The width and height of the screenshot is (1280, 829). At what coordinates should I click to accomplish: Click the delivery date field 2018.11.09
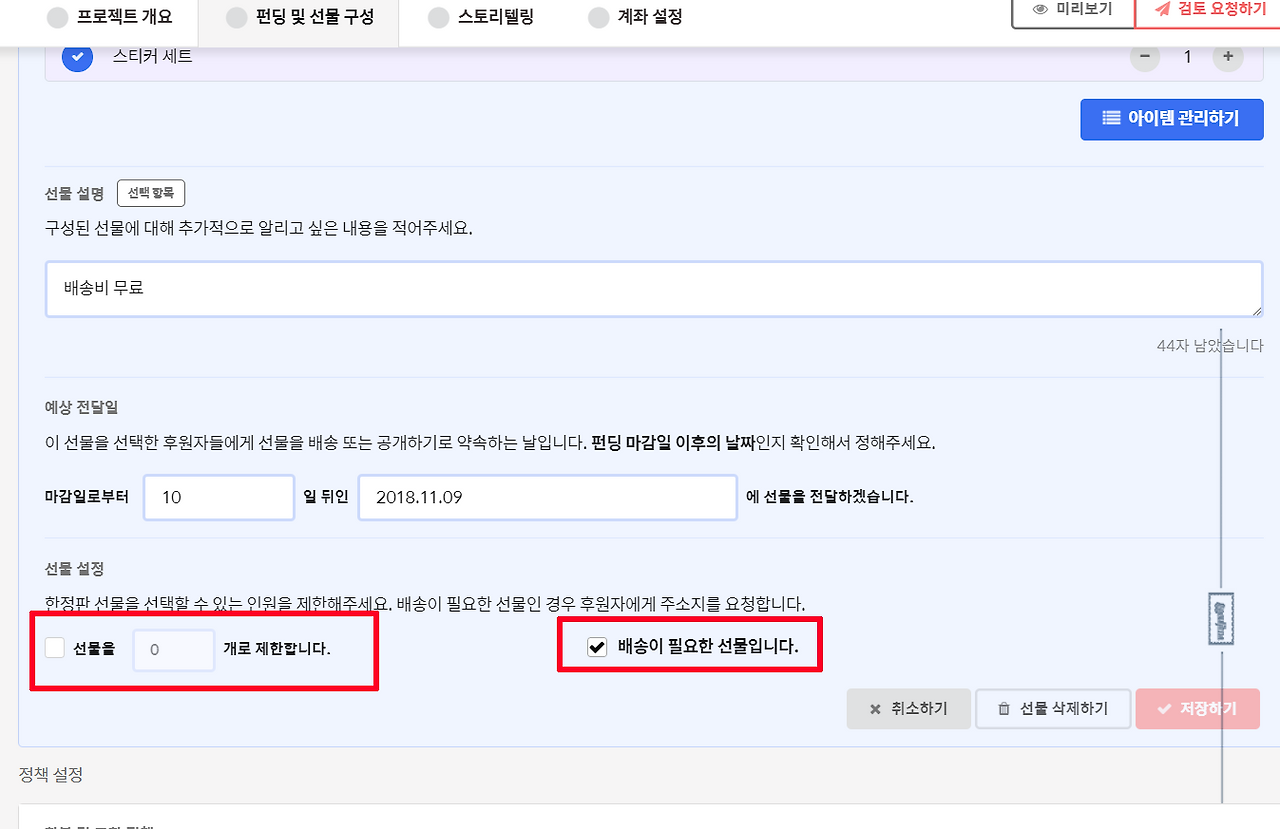[548, 497]
